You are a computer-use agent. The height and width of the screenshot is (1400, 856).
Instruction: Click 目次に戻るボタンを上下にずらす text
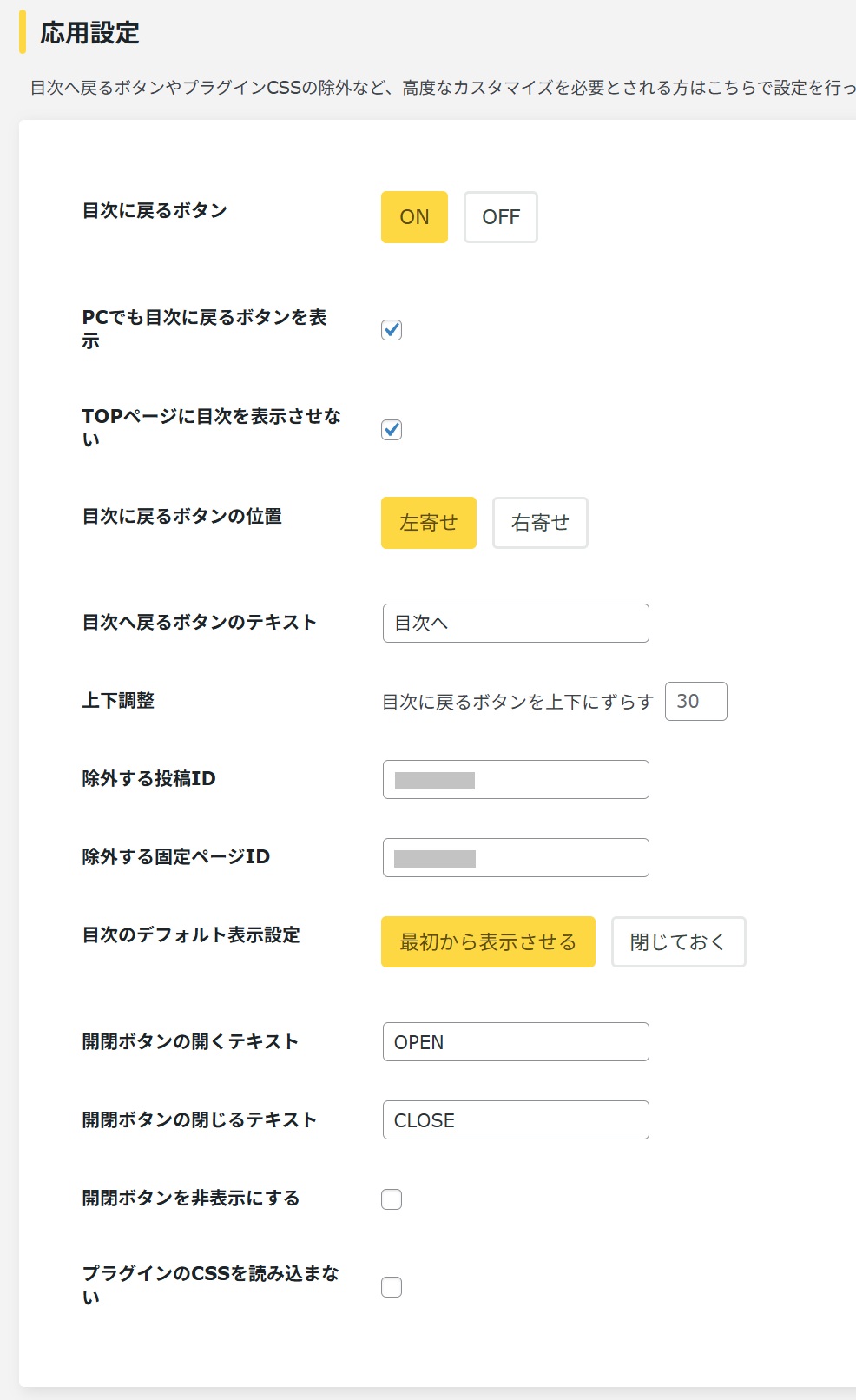coord(517,702)
